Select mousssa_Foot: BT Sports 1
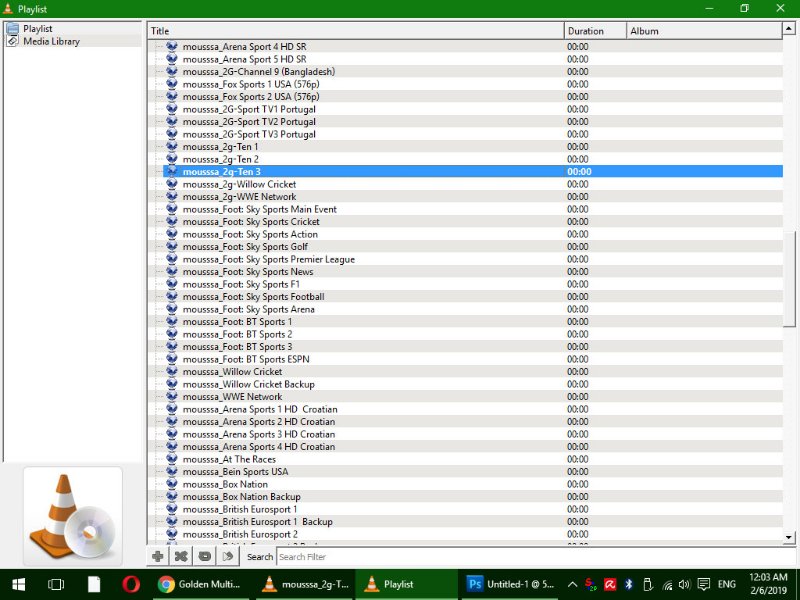The height and width of the screenshot is (600, 800). [237, 321]
